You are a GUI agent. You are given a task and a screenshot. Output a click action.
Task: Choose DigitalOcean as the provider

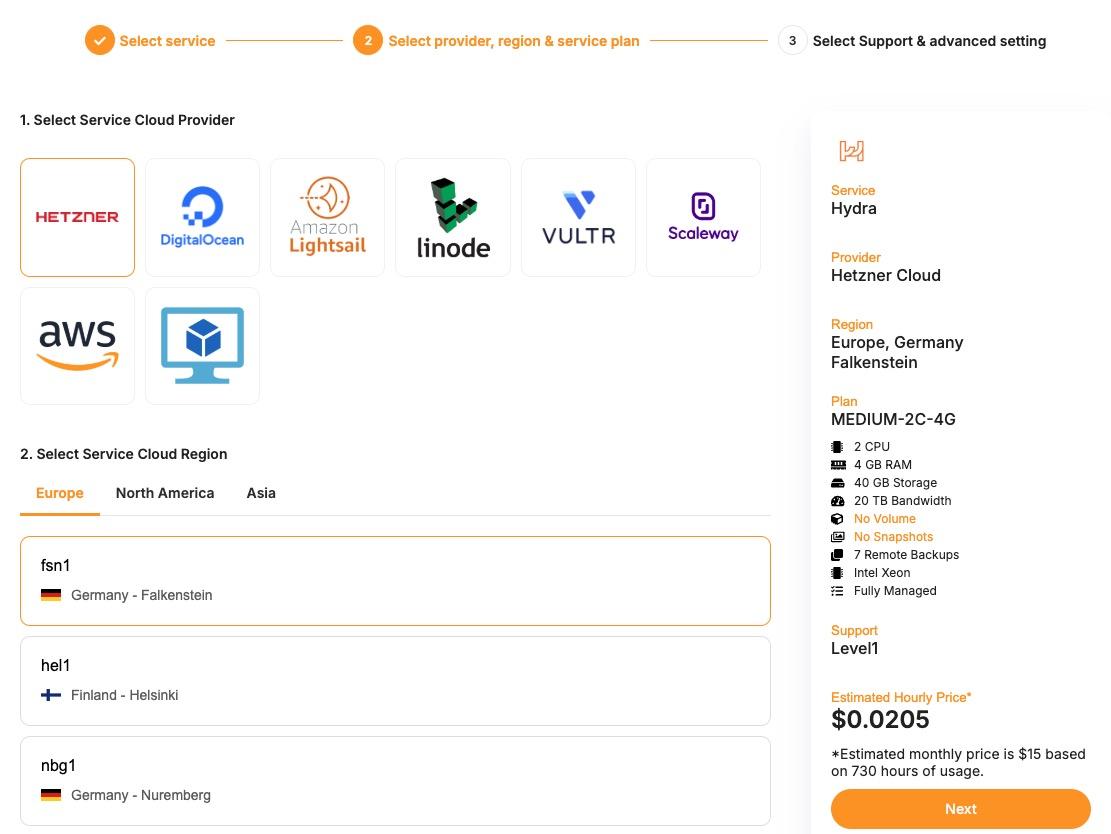[202, 217]
